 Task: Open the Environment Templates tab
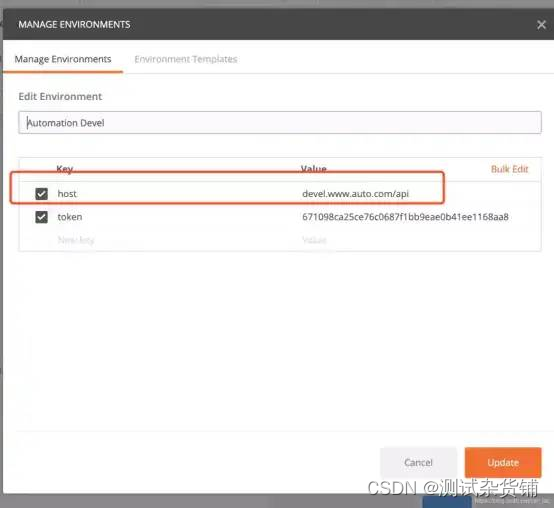[x=186, y=59]
